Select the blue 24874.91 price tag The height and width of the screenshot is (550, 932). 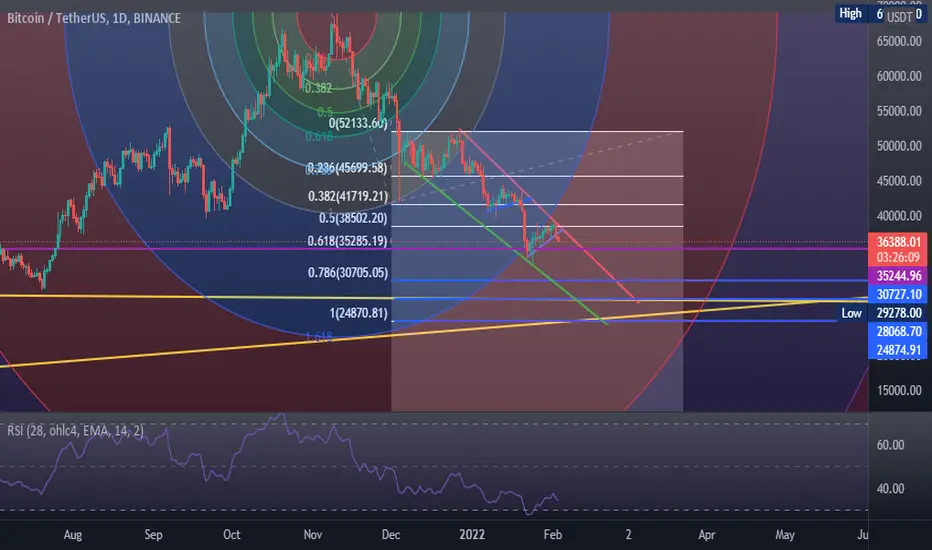898,350
